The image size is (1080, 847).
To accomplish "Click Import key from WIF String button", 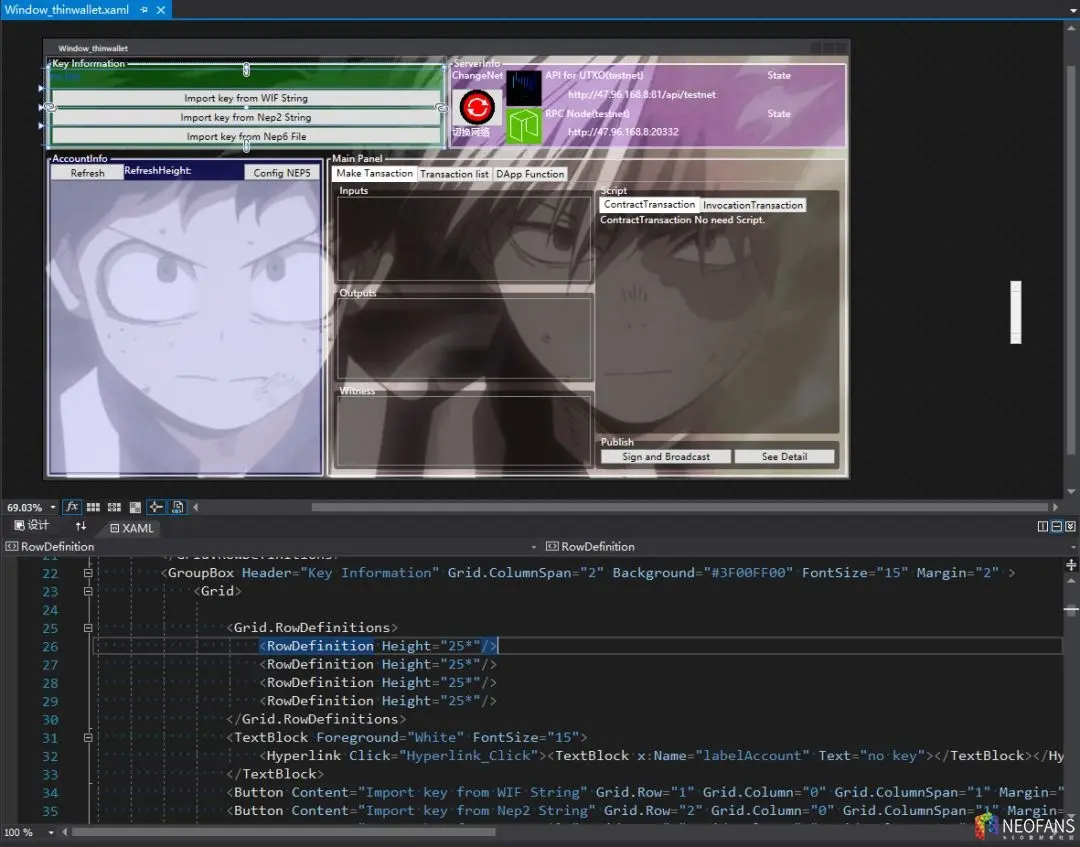I will point(246,98).
